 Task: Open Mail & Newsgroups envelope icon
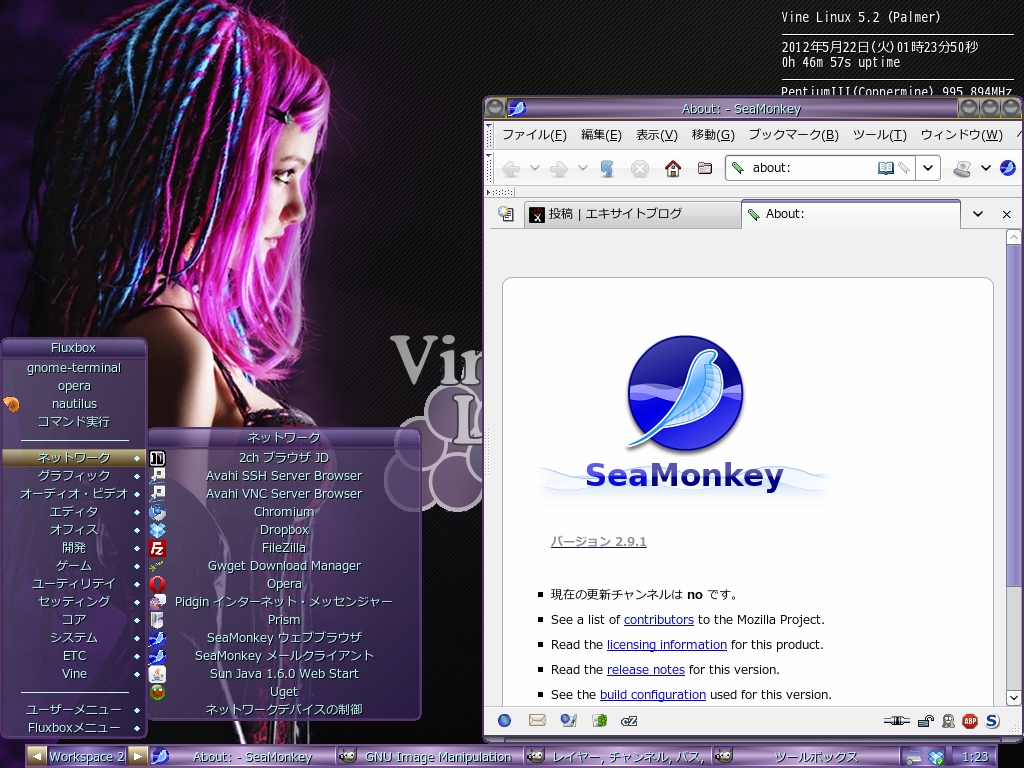(x=537, y=720)
